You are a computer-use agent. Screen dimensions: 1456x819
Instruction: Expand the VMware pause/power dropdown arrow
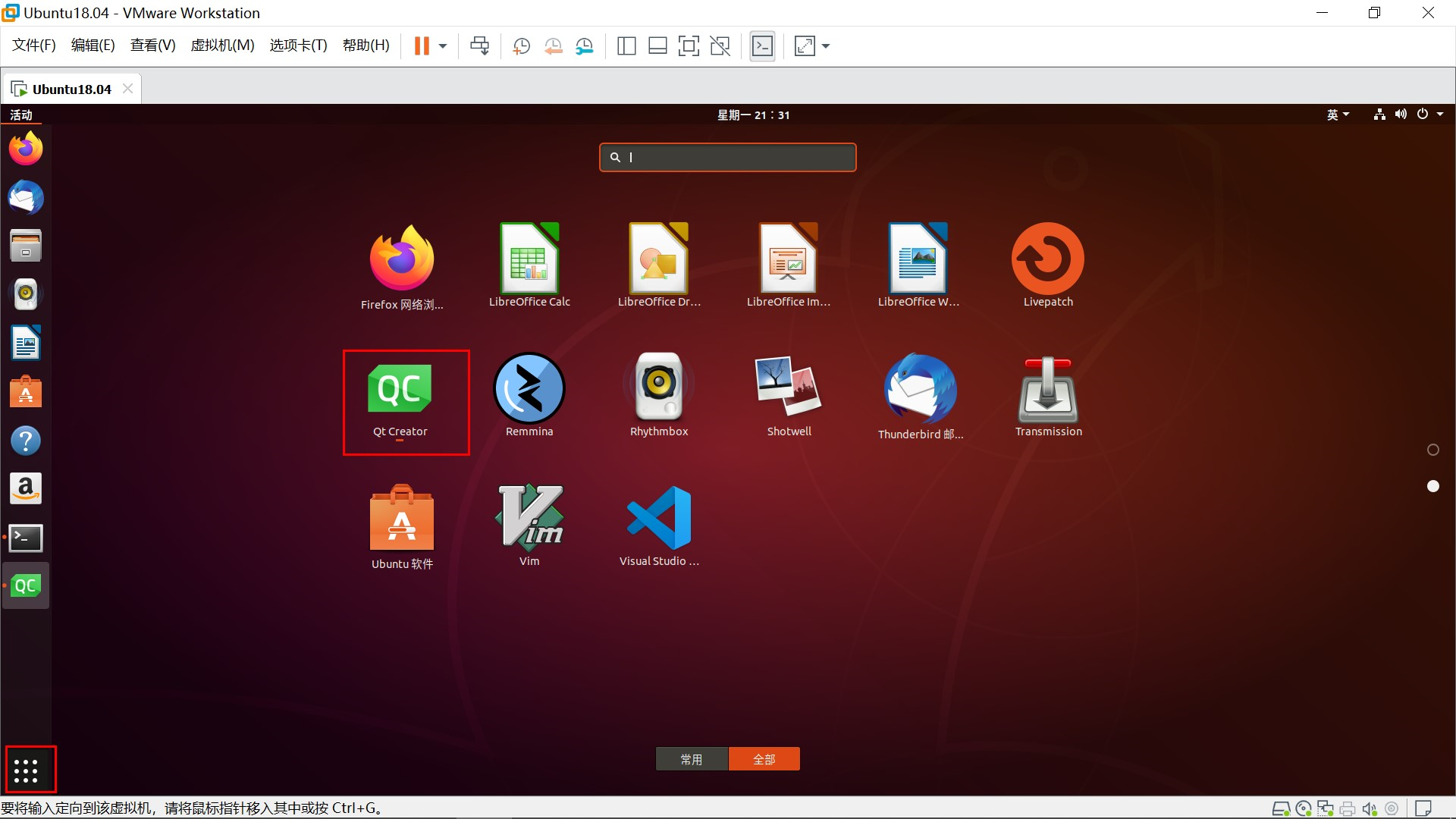point(443,46)
